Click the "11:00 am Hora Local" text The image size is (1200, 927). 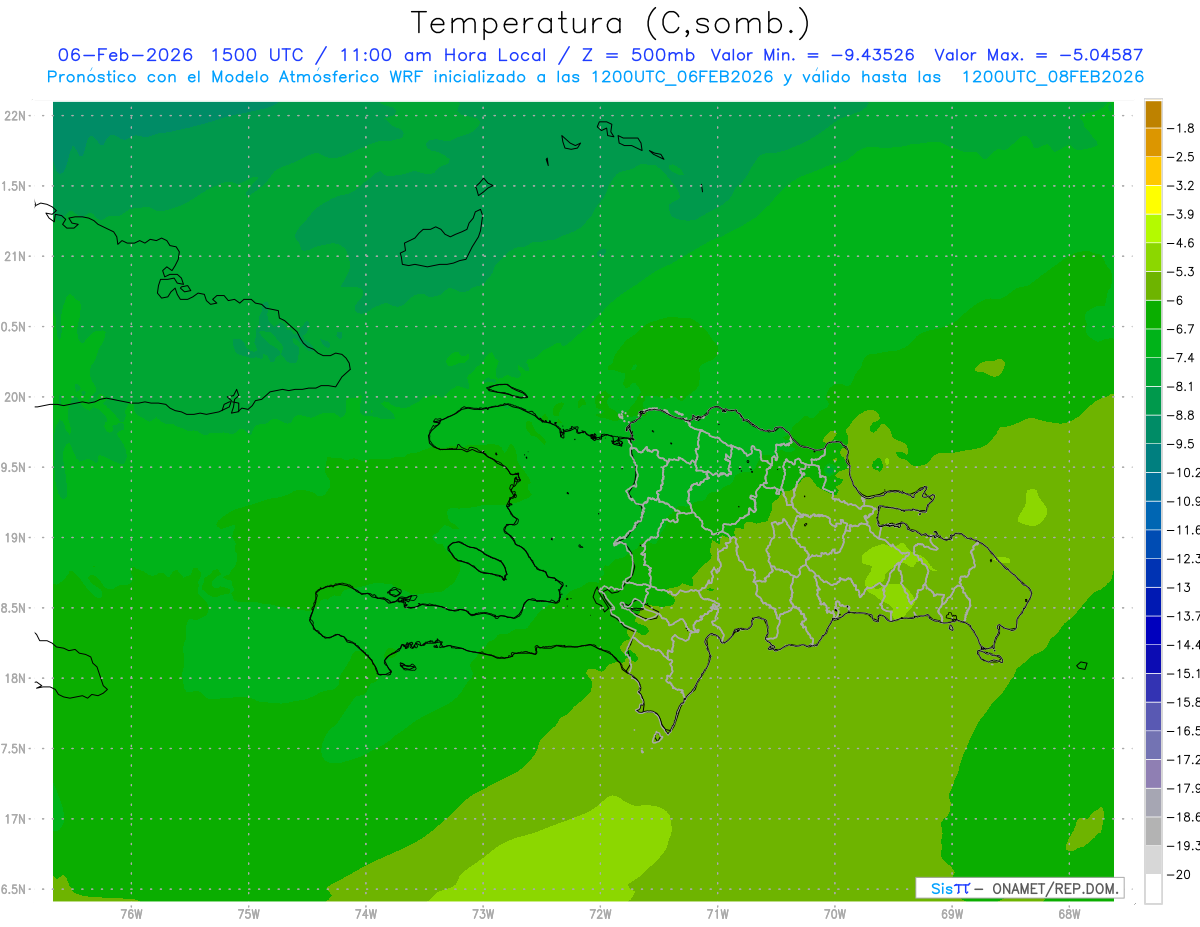click(442, 55)
